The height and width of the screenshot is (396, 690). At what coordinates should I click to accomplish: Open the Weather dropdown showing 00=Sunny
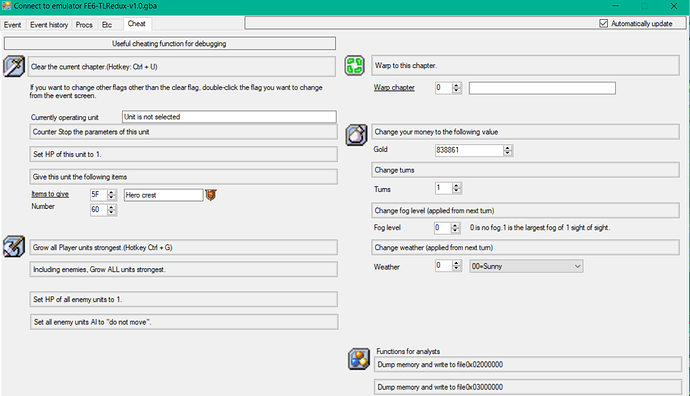(x=526, y=266)
